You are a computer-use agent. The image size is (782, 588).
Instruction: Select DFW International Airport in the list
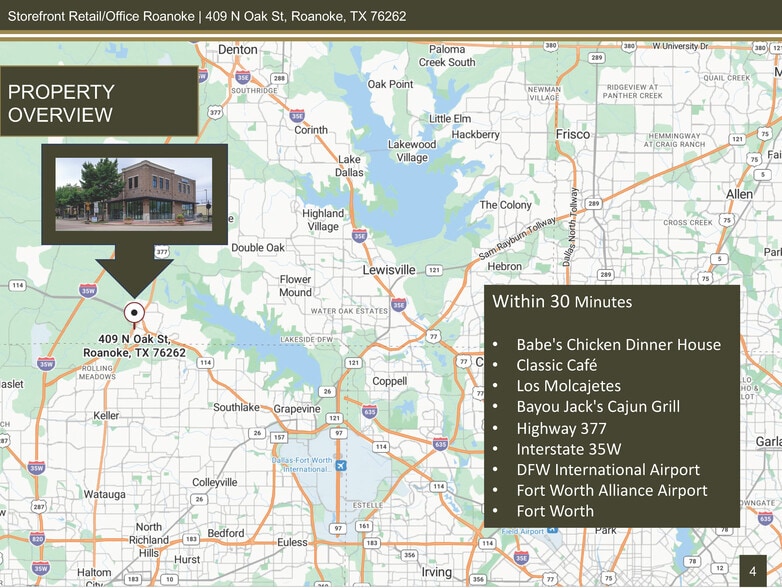click(x=608, y=469)
